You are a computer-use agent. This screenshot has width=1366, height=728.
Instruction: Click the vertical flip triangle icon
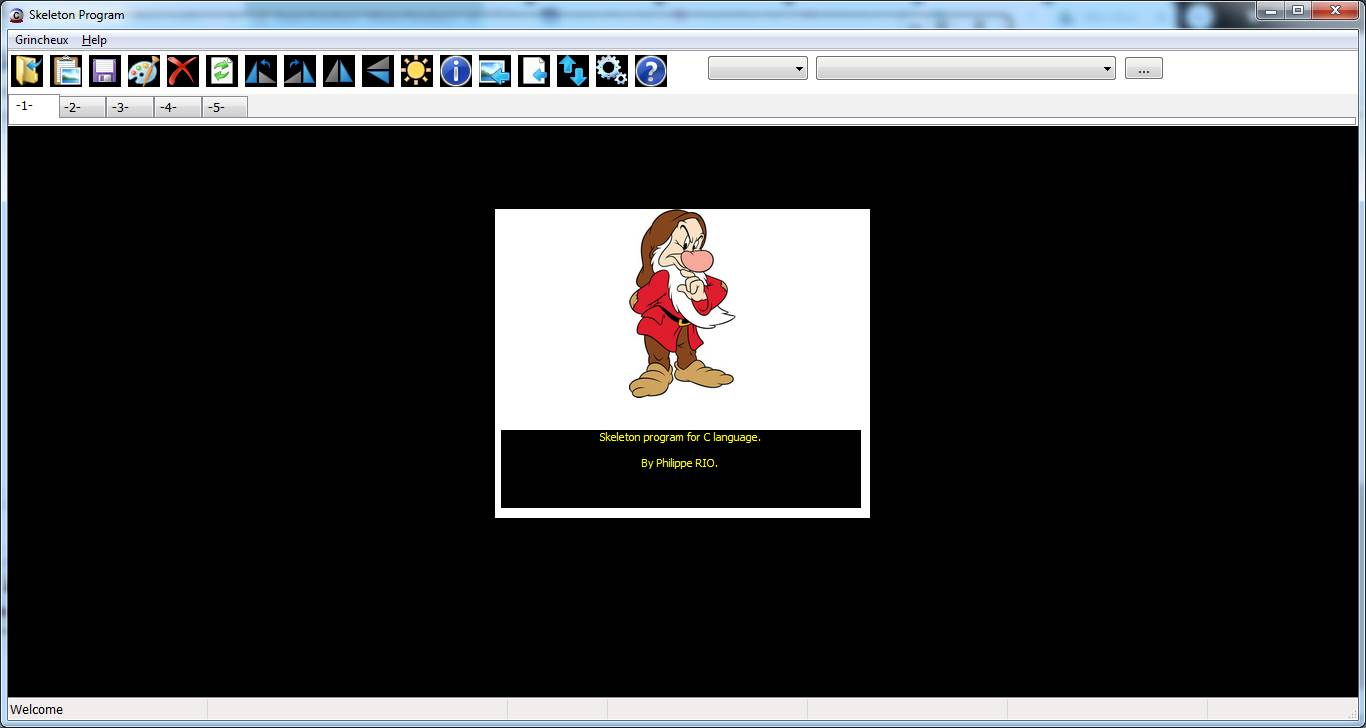(378, 71)
